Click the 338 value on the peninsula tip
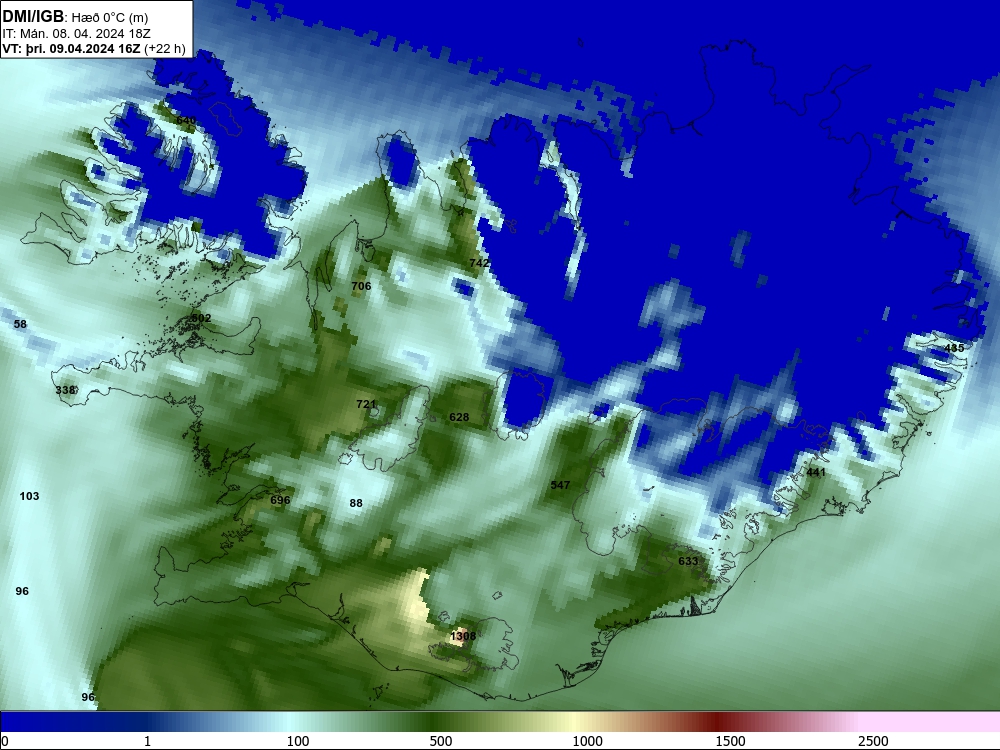This screenshot has height=750, width=1000. click(x=65, y=390)
